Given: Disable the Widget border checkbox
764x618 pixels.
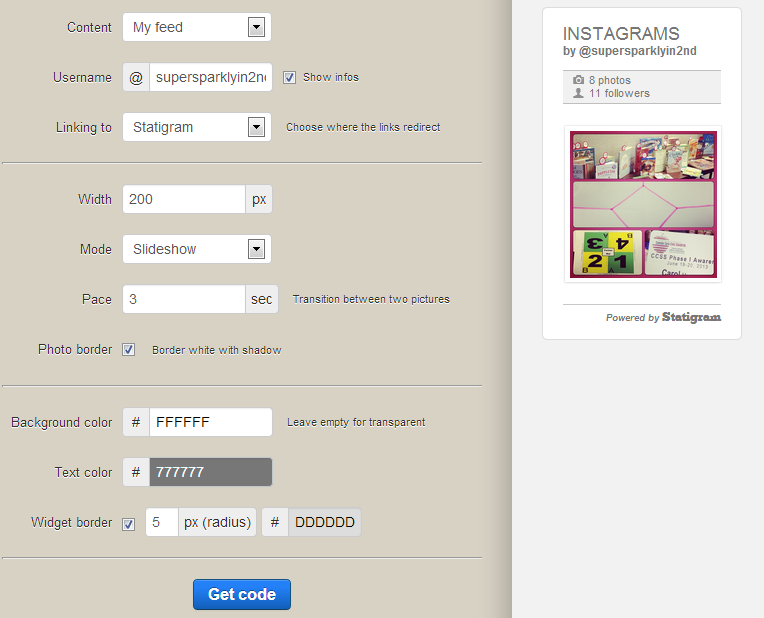Looking at the screenshot, I should point(129,524).
